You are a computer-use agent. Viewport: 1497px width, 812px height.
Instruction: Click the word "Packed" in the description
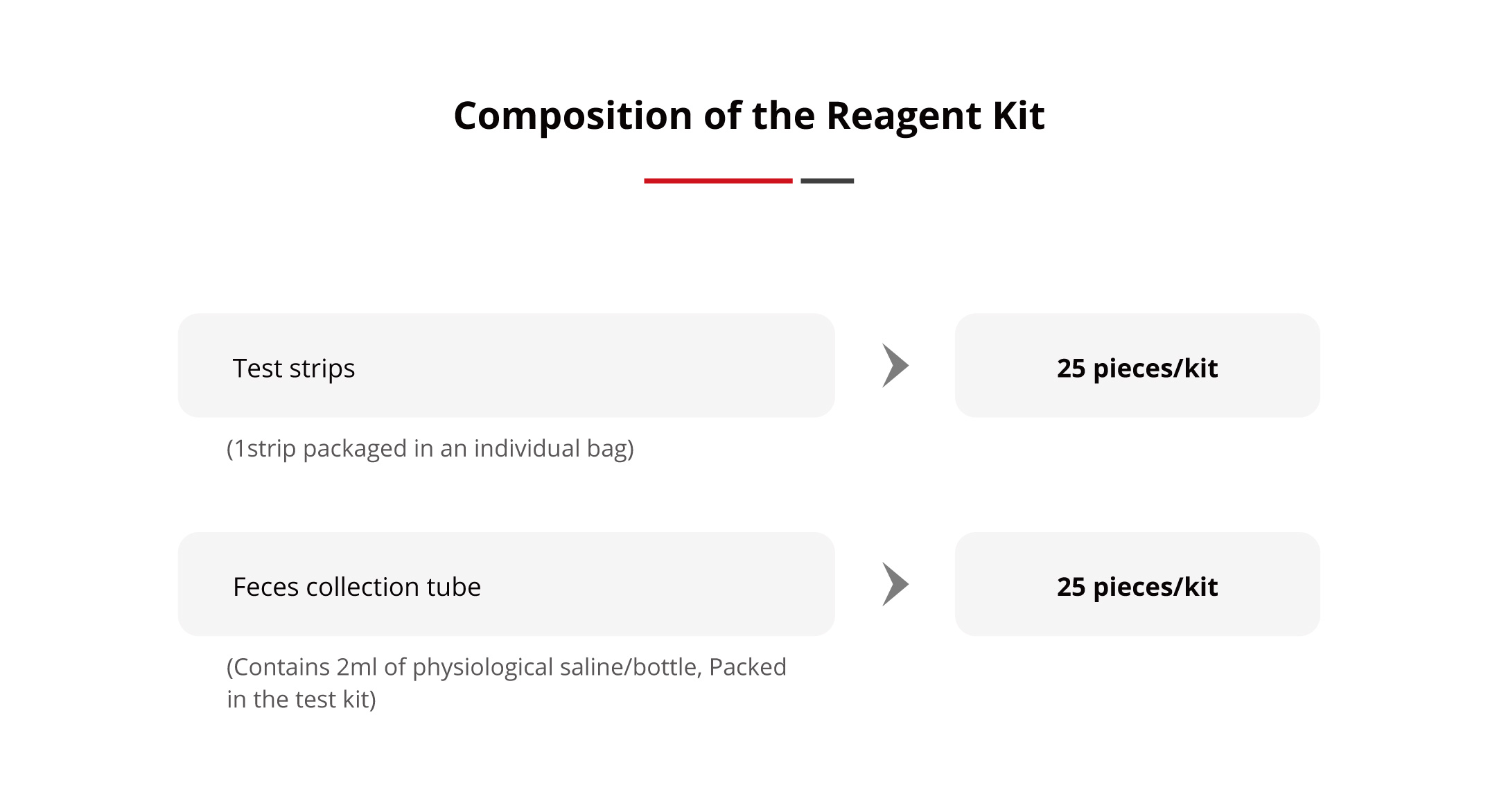click(747, 667)
